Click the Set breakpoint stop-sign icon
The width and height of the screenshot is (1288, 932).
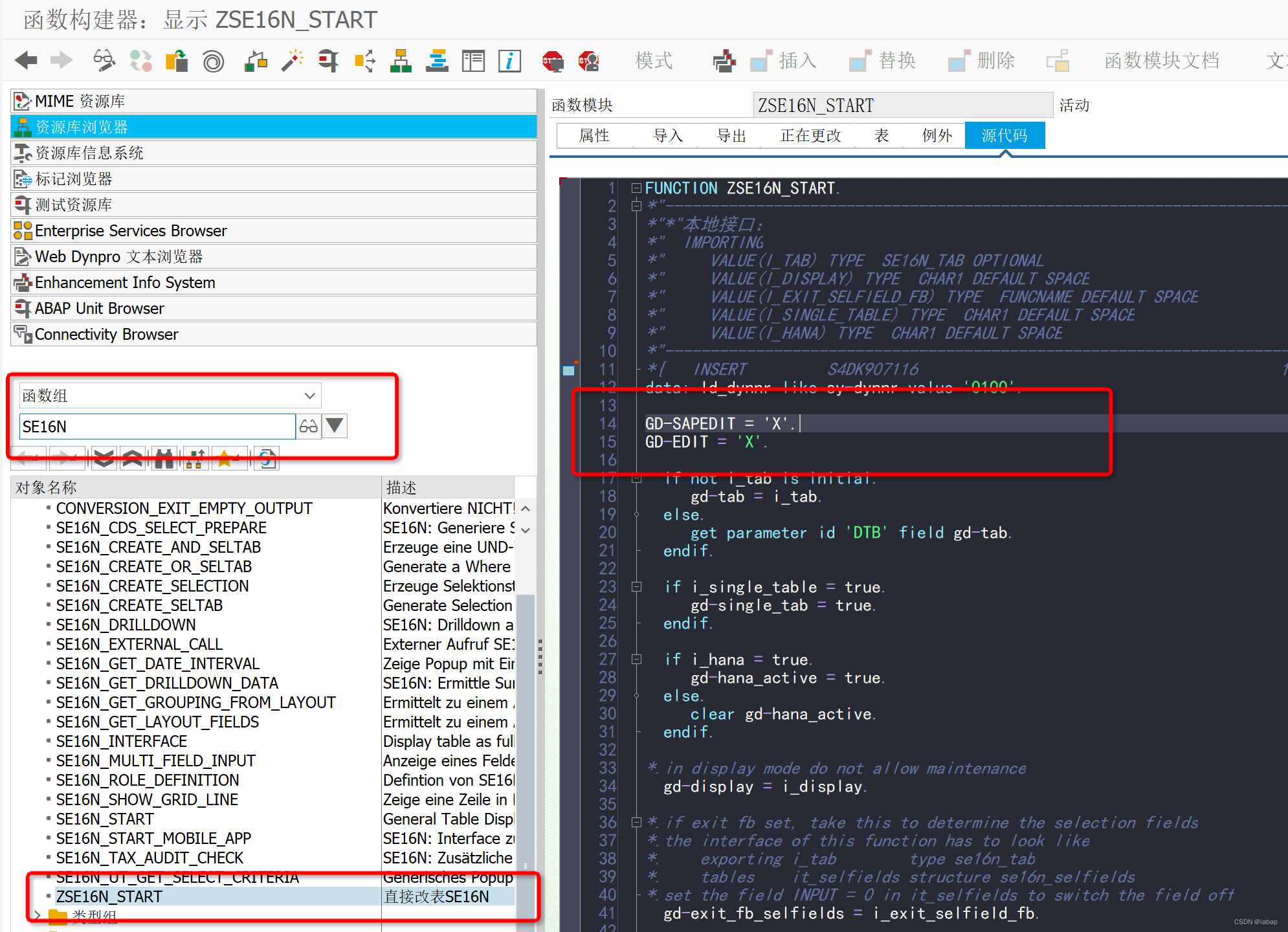coord(552,61)
